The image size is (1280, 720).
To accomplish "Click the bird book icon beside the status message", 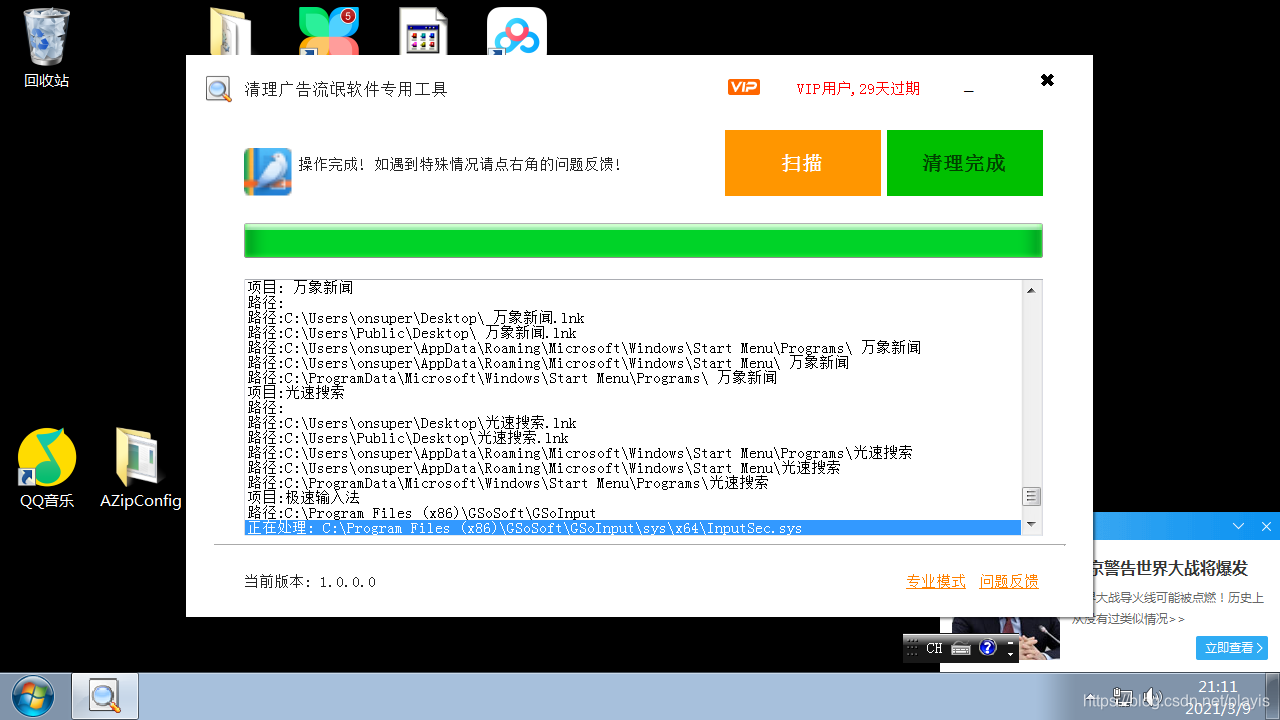I will click(267, 171).
